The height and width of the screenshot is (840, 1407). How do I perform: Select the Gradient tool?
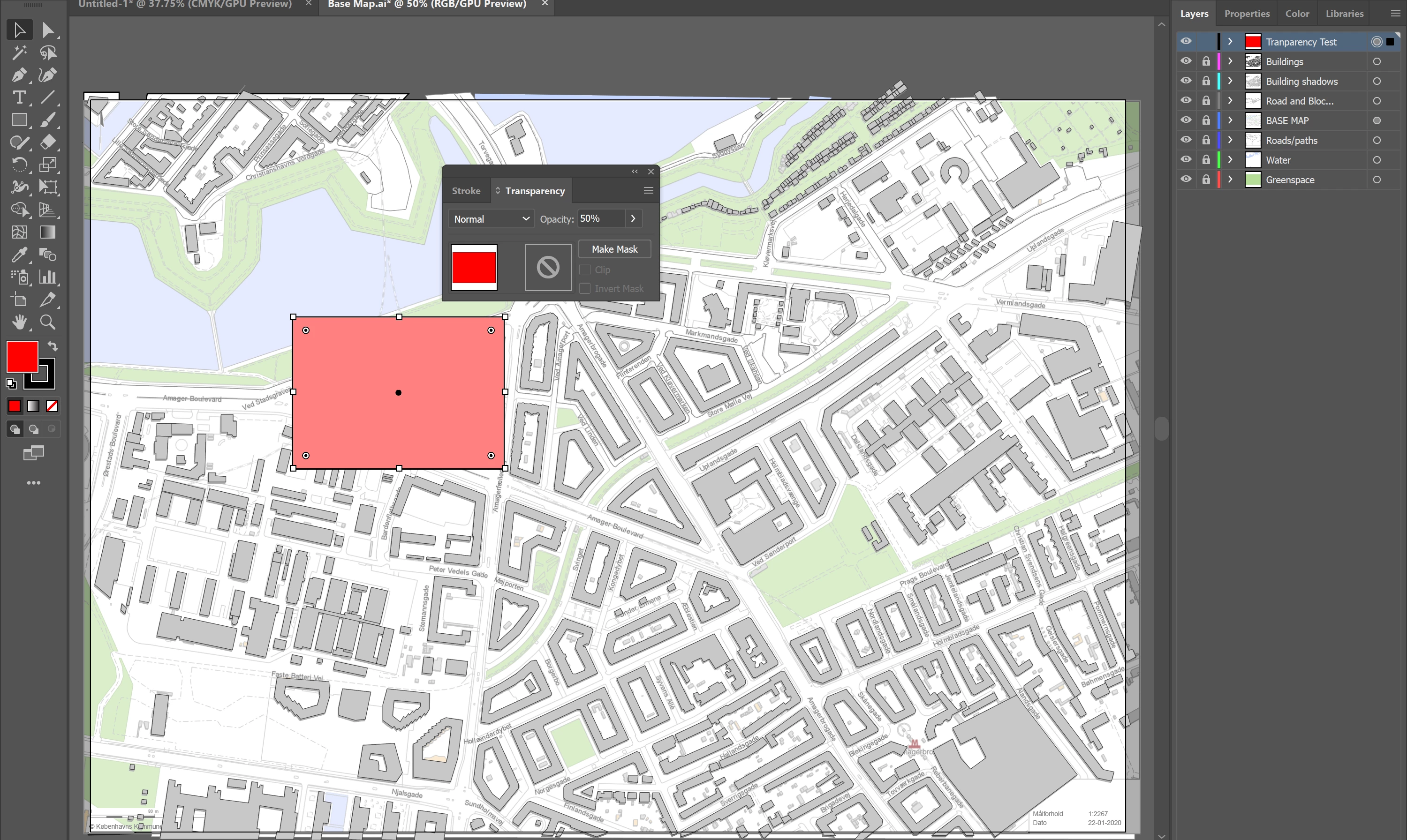[x=48, y=232]
